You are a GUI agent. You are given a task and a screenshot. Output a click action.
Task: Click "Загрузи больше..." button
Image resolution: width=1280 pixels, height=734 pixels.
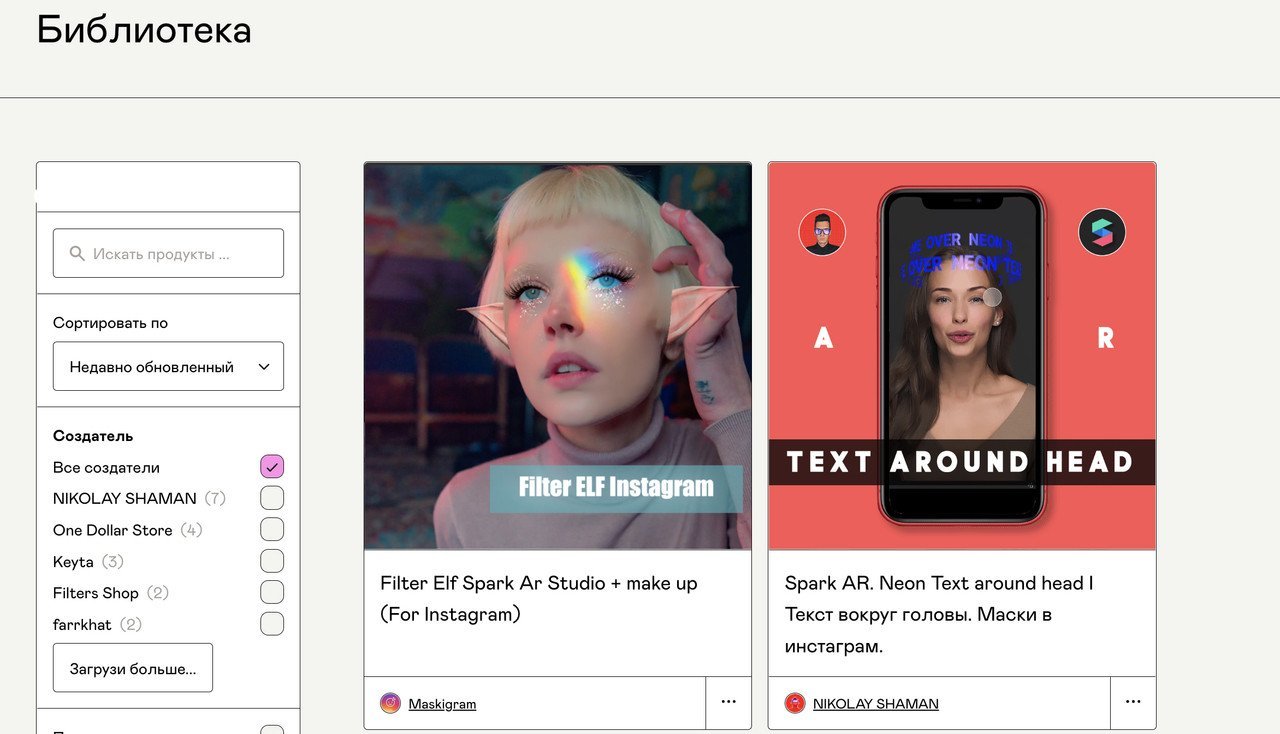tap(133, 668)
